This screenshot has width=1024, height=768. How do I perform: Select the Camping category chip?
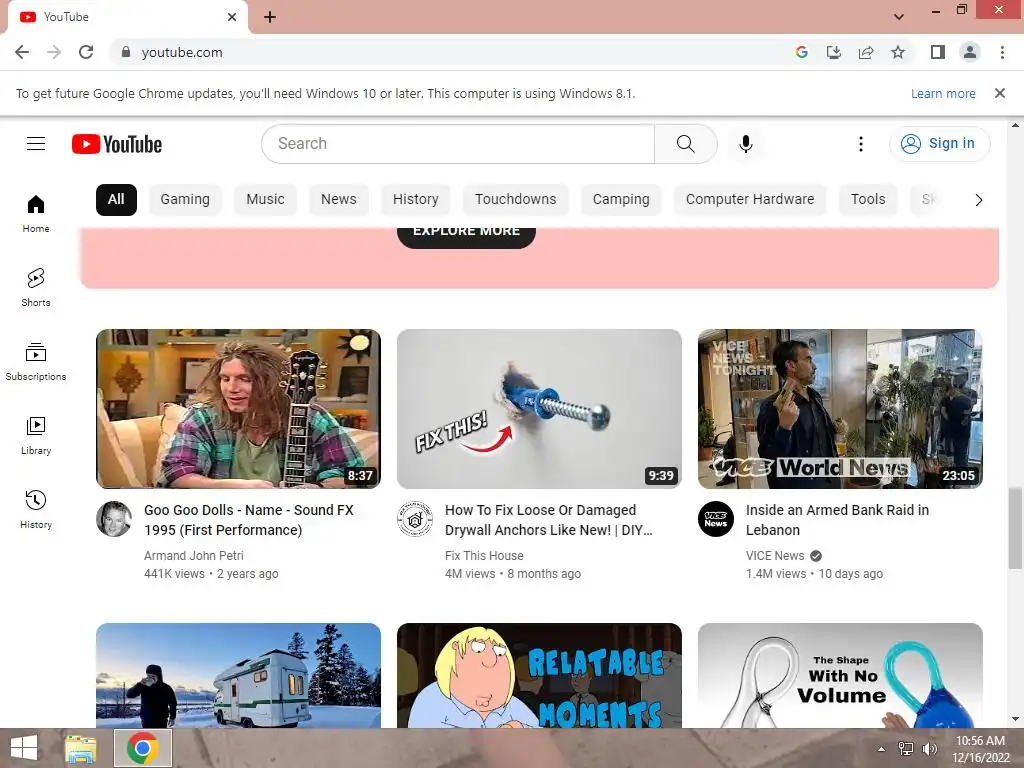[621, 199]
